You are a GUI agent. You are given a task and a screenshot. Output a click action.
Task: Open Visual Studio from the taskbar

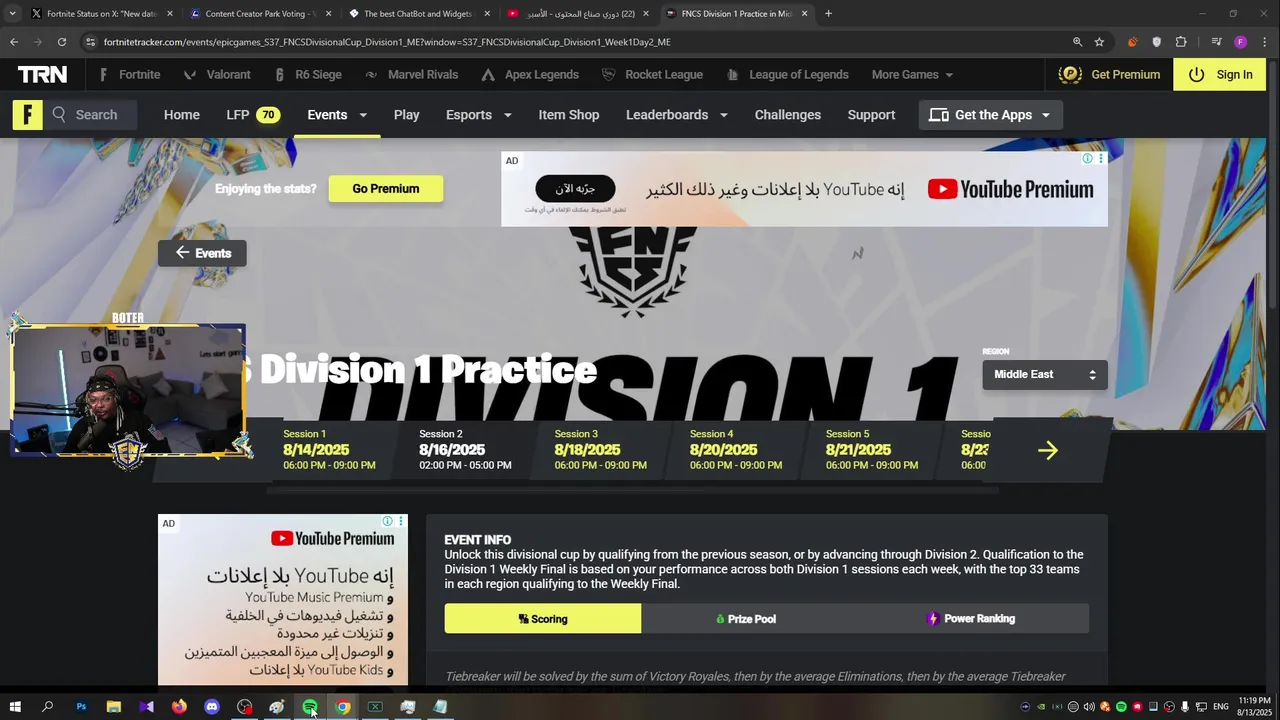[147, 707]
